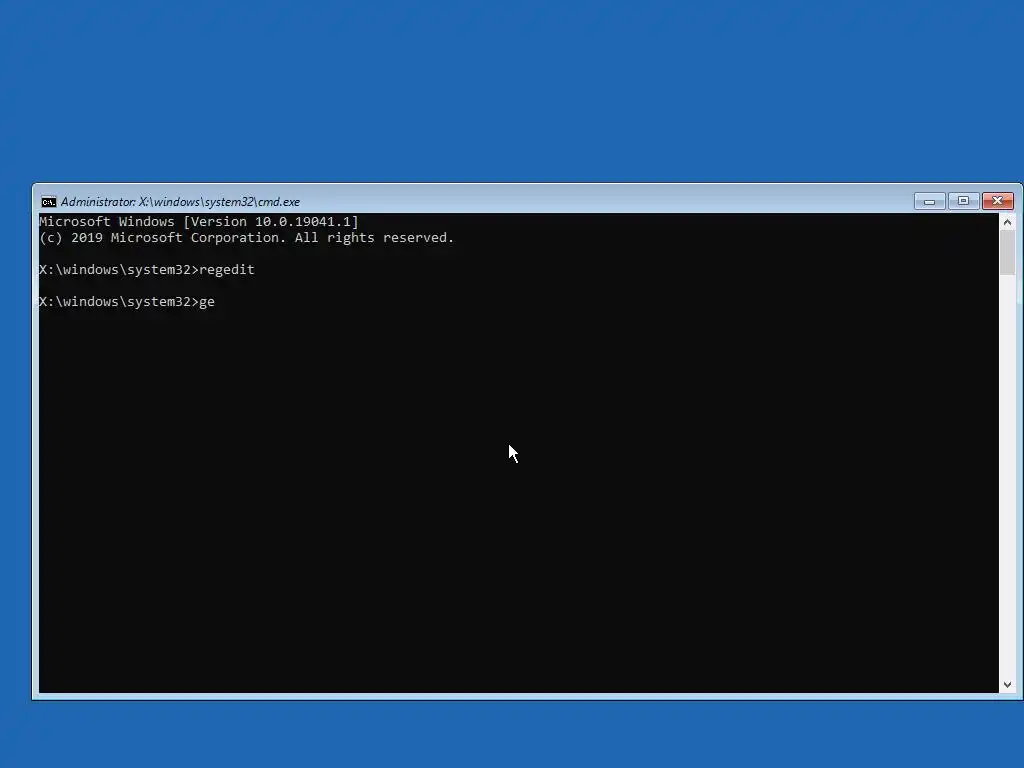Minimize the Administrator cmd.exe window
This screenshot has width=1024, height=768.
click(930, 201)
